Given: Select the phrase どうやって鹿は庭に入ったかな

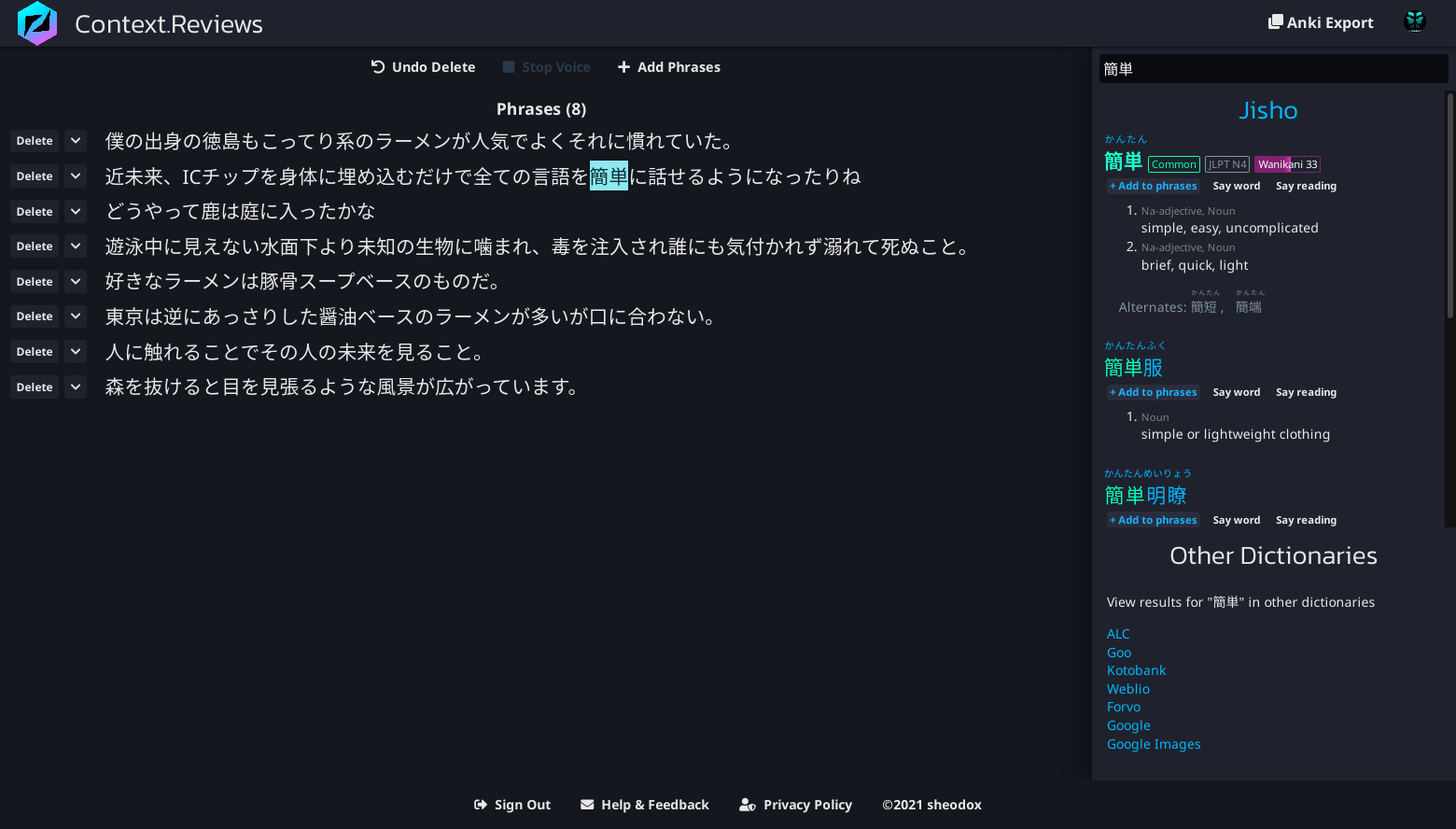Looking at the screenshot, I should click(x=241, y=211).
